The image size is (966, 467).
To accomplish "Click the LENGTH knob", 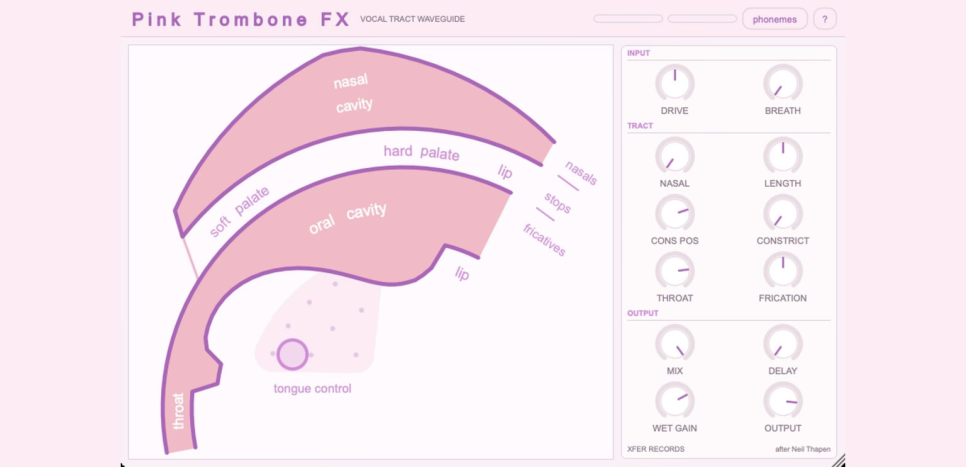I will click(783, 155).
